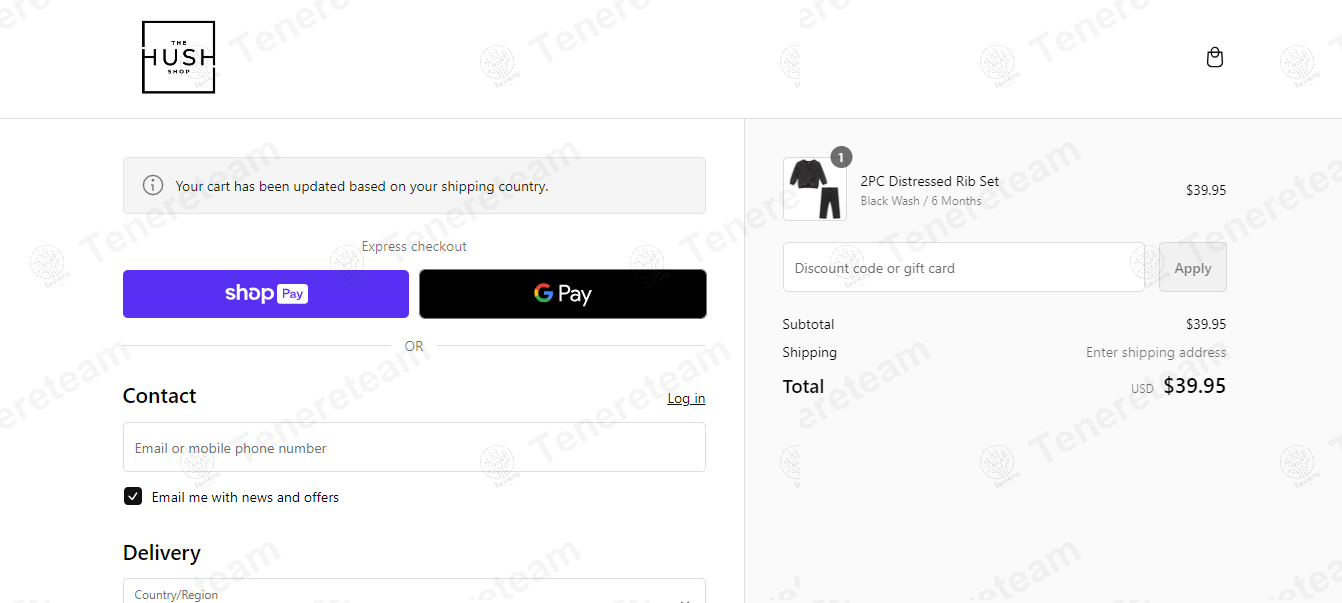Open the shopping bag cart icon

1215,57
